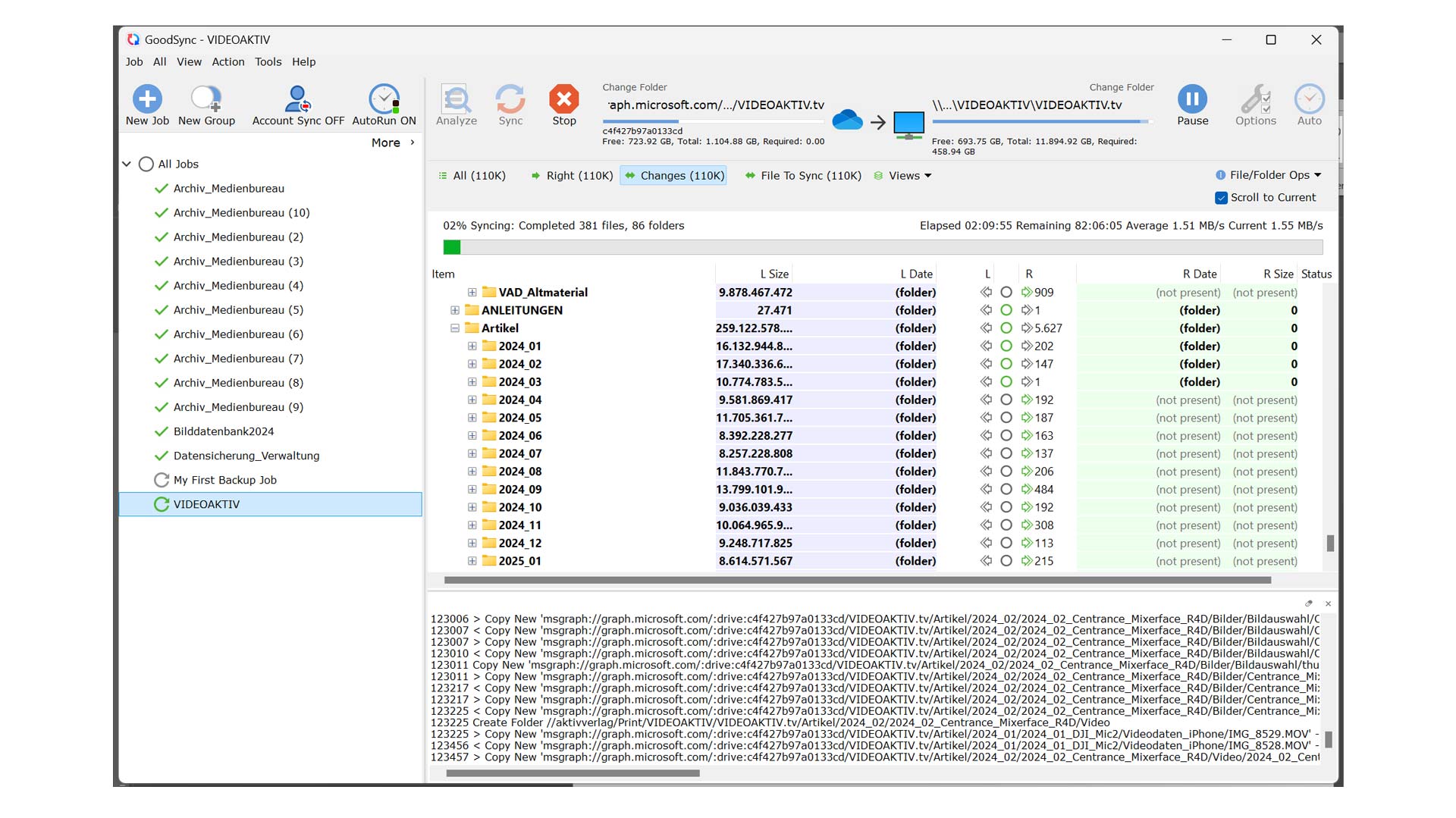Click the New Job plus icon
The width and height of the screenshot is (1456, 818).
pos(147,99)
